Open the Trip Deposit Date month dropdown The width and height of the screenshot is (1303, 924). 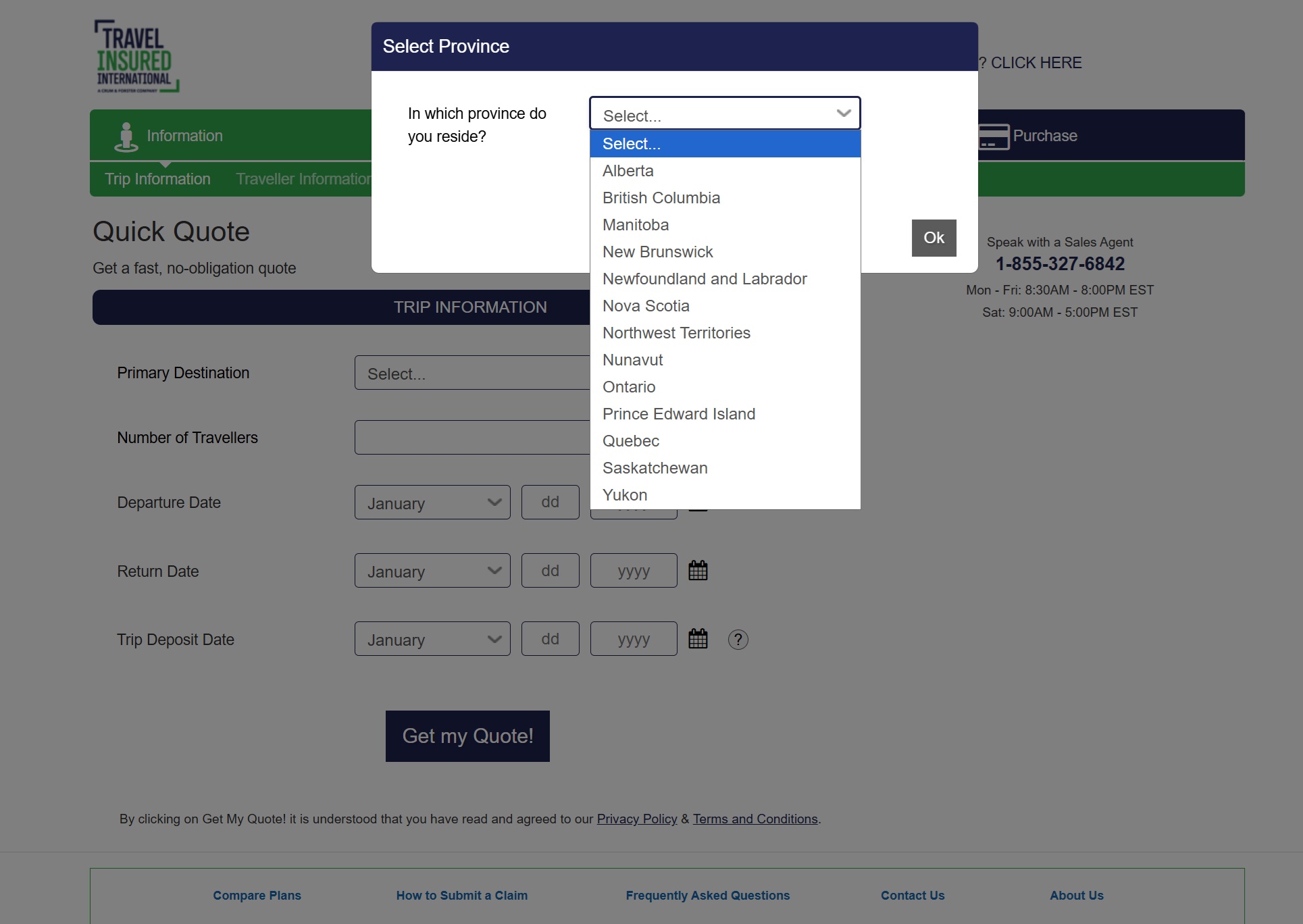[x=432, y=639]
